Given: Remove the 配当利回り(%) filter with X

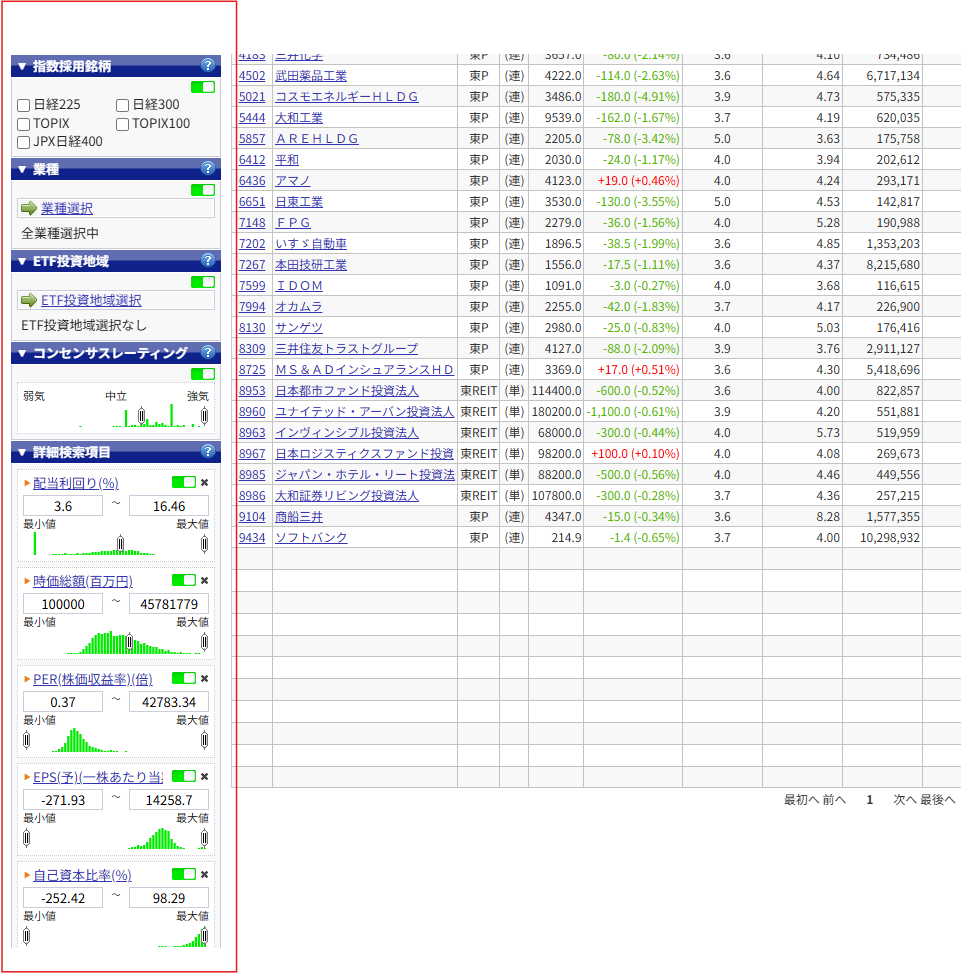Looking at the screenshot, I should pyautogui.click(x=205, y=483).
